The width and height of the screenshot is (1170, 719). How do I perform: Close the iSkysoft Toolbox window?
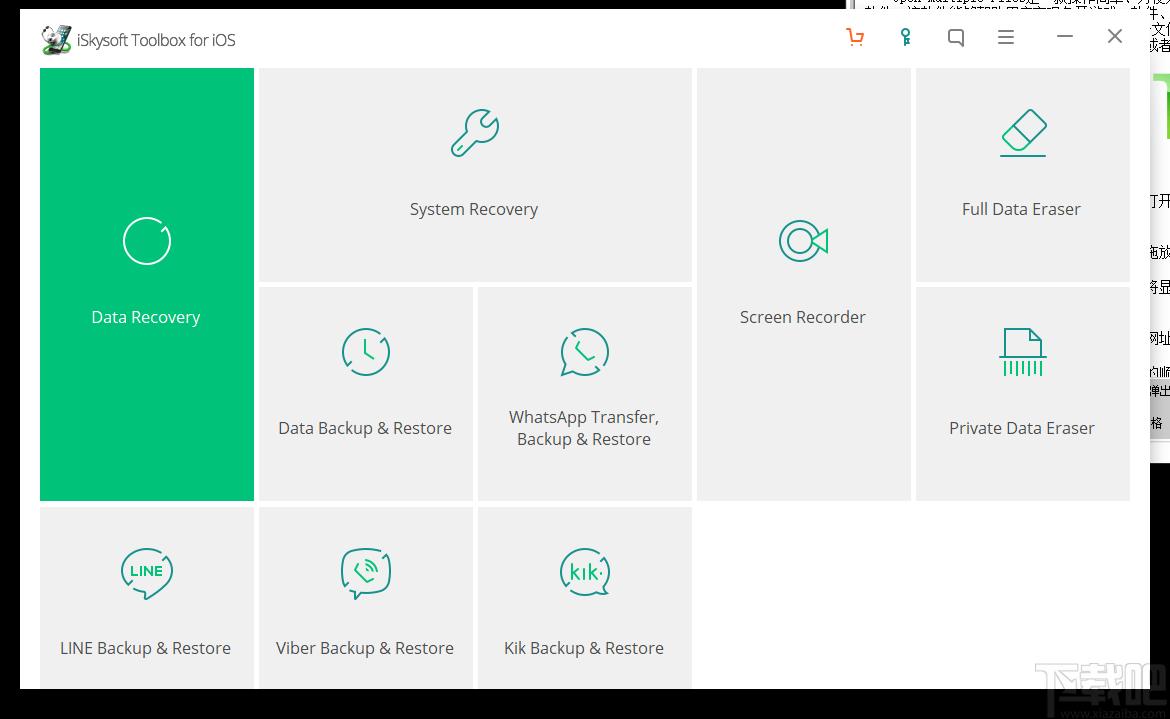[x=1115, y=36]
